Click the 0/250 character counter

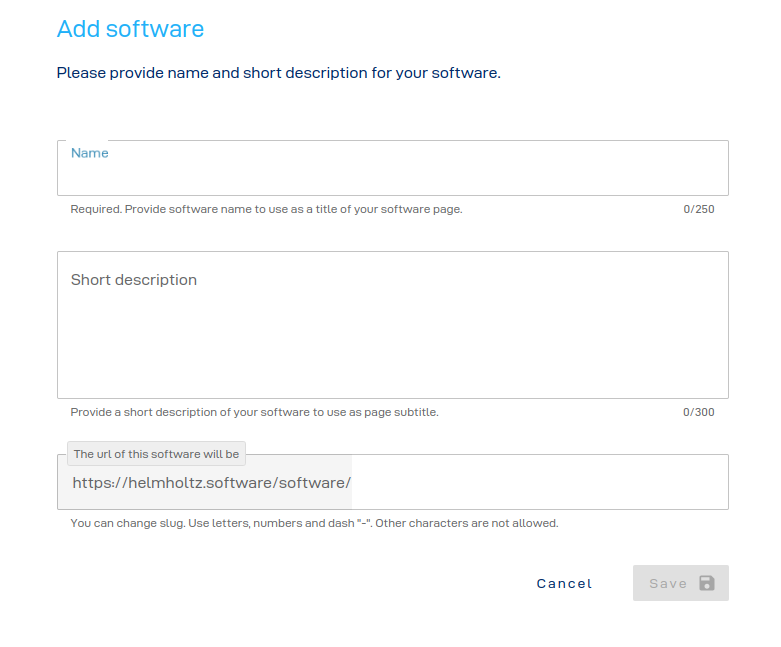(699, 210)
